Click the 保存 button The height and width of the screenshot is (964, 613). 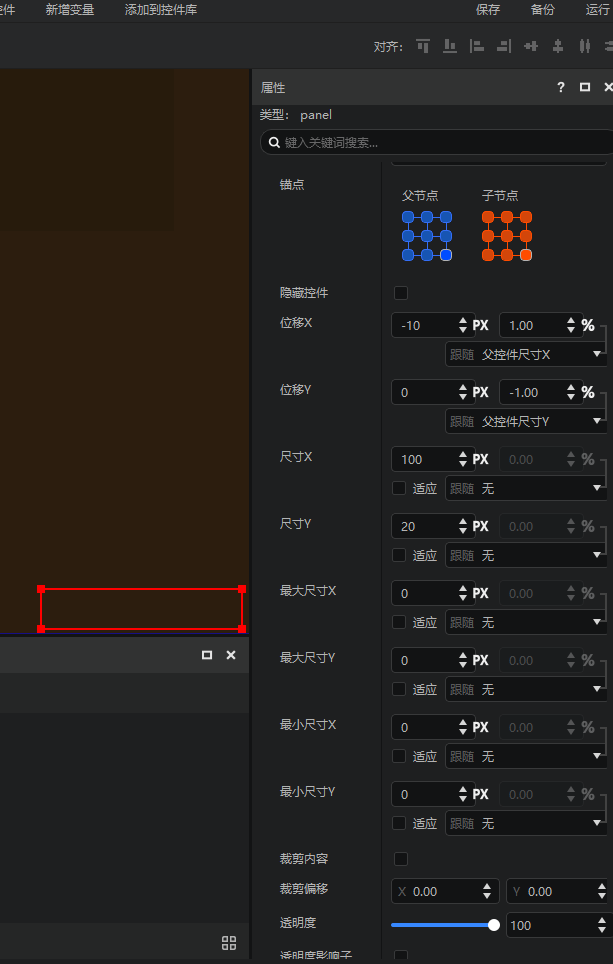pos(488,10)
